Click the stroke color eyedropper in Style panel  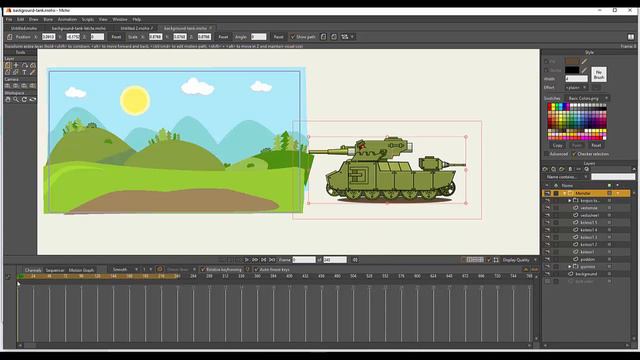point(584,70)
